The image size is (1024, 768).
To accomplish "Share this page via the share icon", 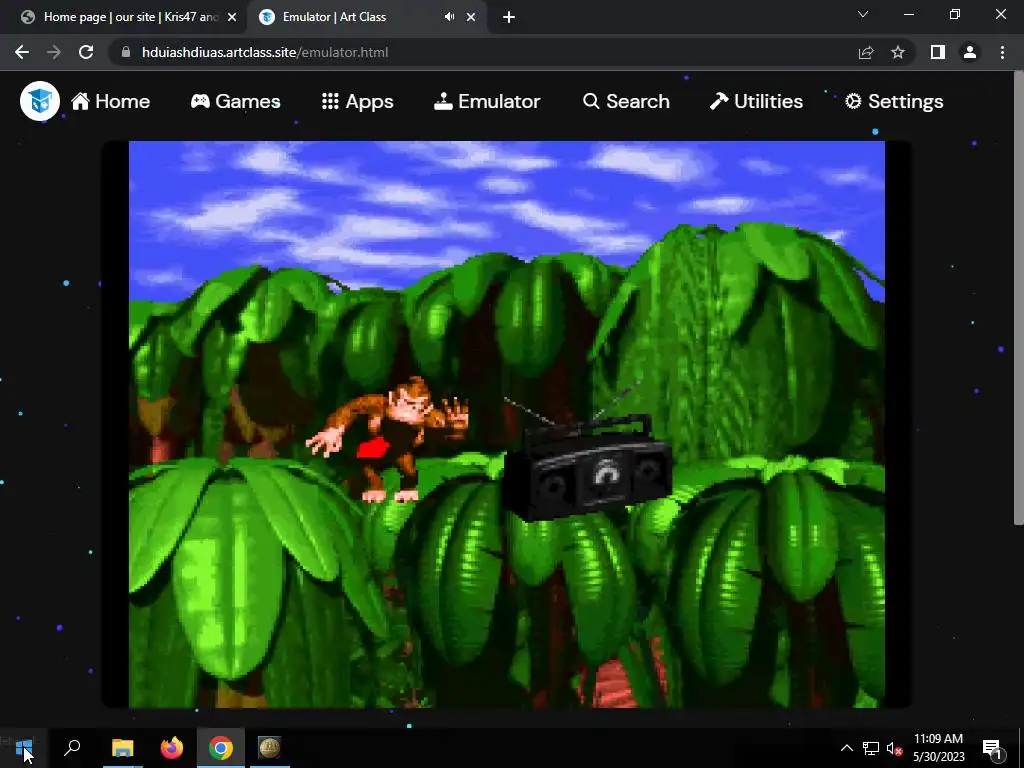I will (866, 52).
